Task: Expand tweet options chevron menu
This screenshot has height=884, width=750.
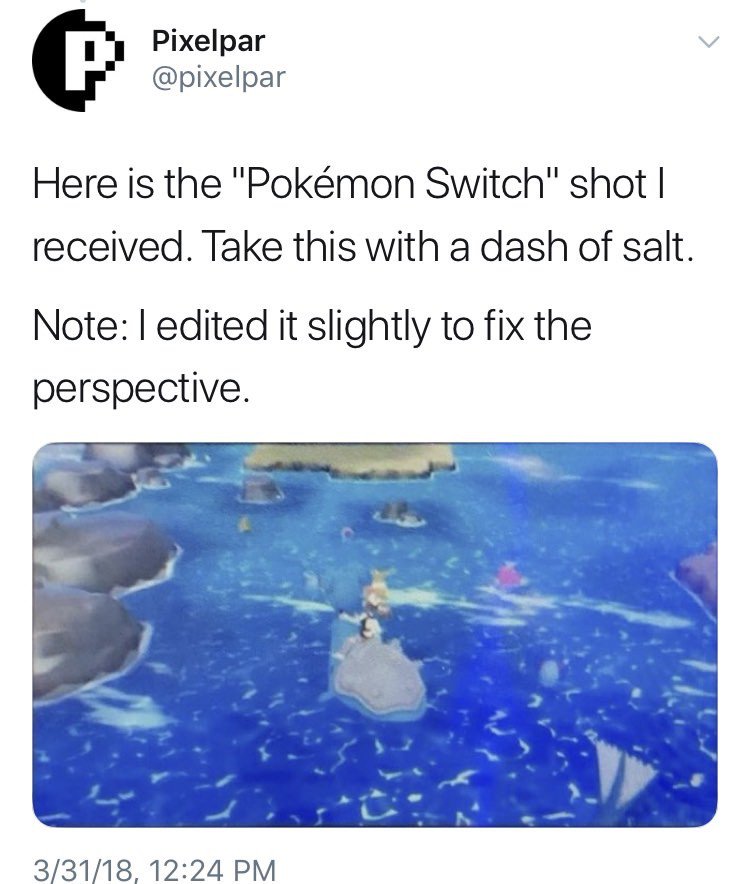Action: 708,42
